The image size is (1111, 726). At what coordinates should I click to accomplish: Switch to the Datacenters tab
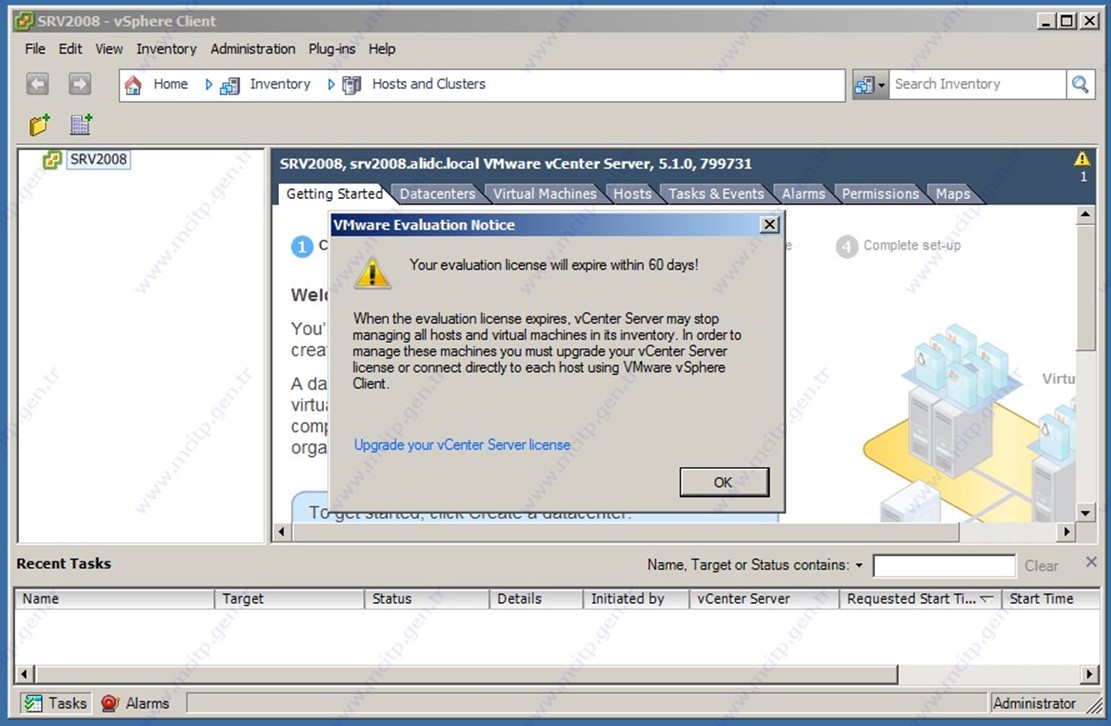pyautogui.click(x=437, y=194)
